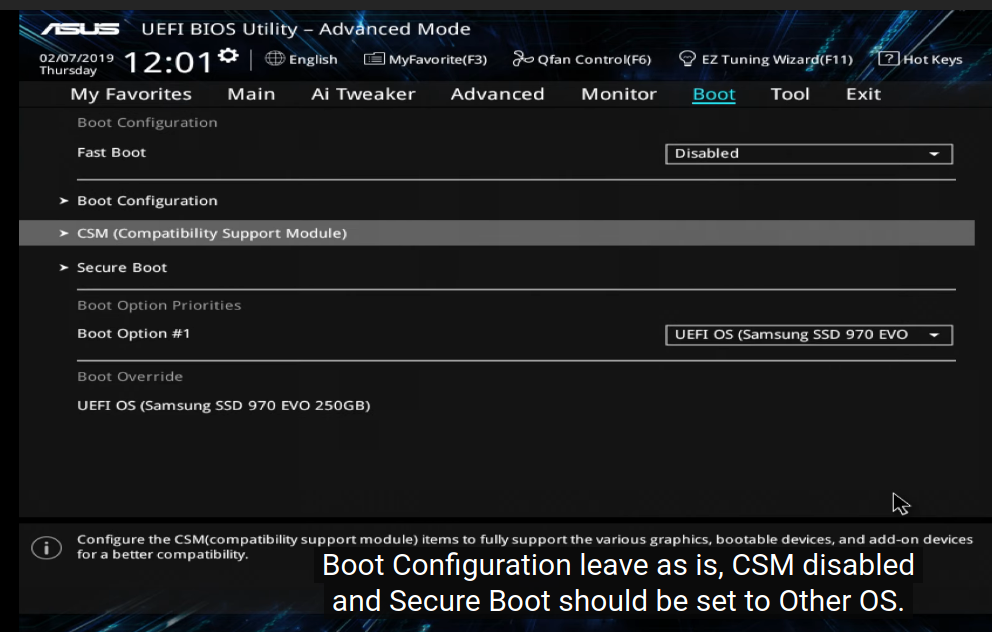992x632 pixels.
Task: Click the settings gear next to the clock
Action: (x=228, y=56)
